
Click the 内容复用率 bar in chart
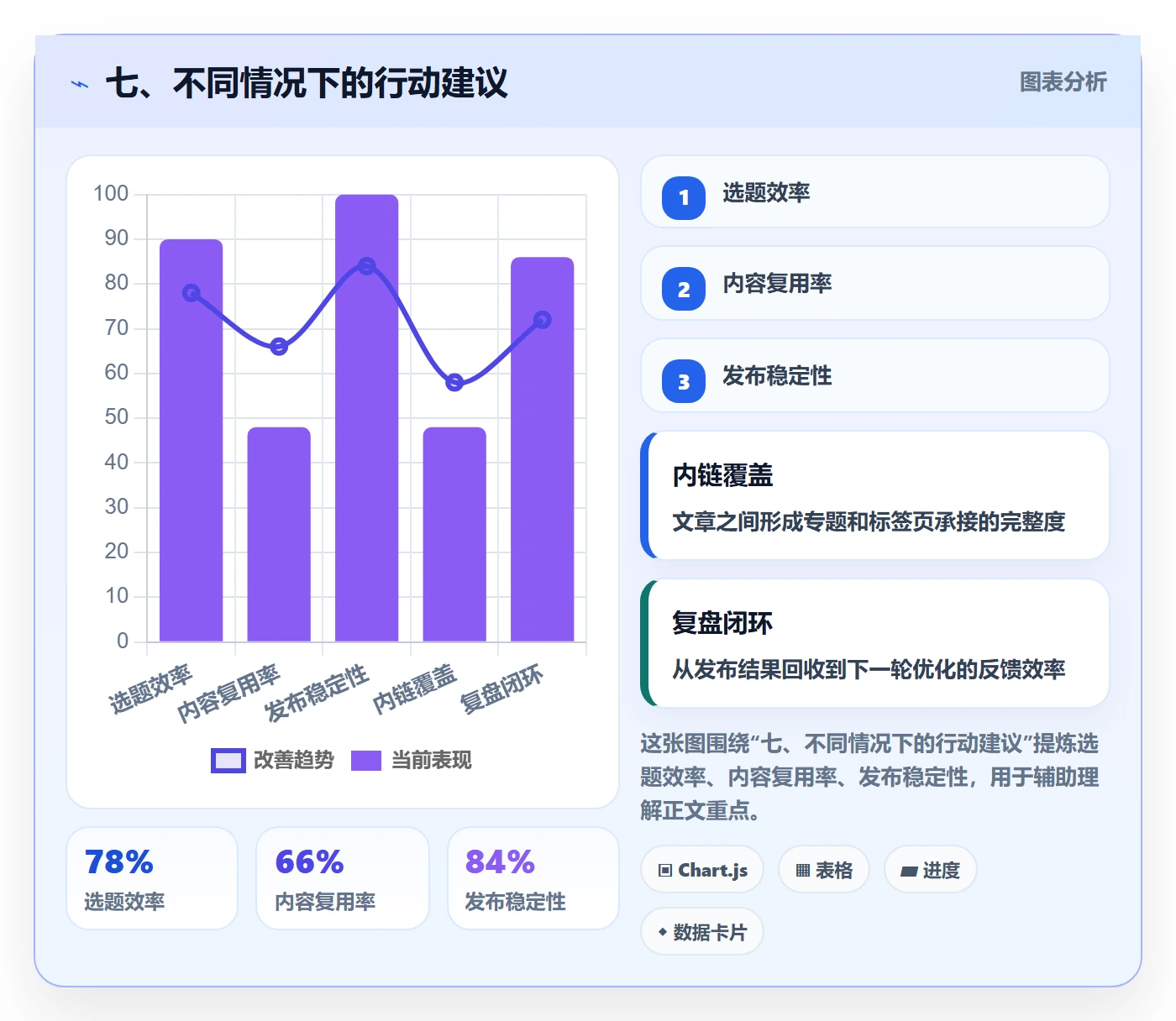pos(279,535)
